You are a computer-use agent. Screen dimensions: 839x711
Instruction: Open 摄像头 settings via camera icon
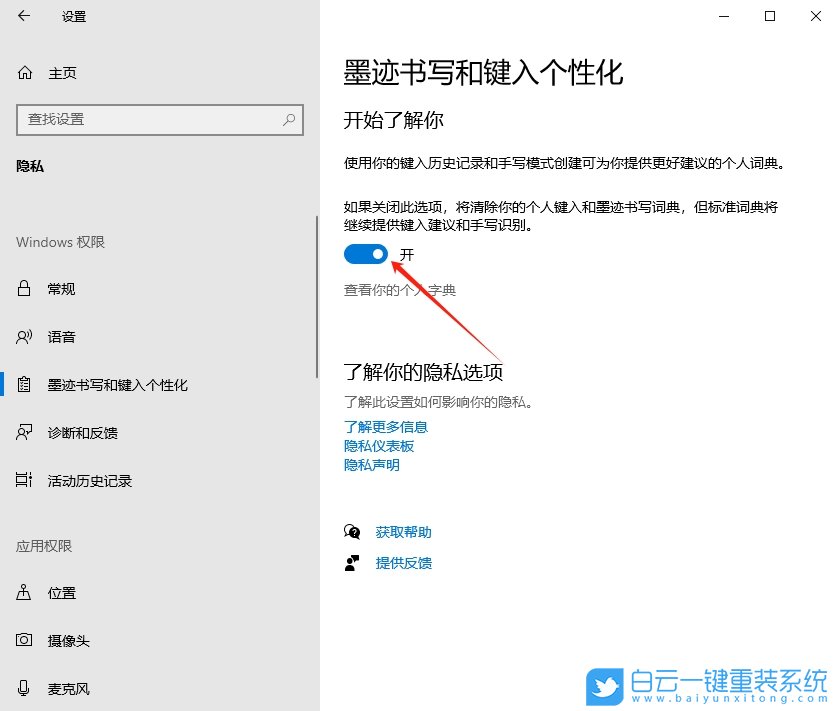(x=22, y=640)
